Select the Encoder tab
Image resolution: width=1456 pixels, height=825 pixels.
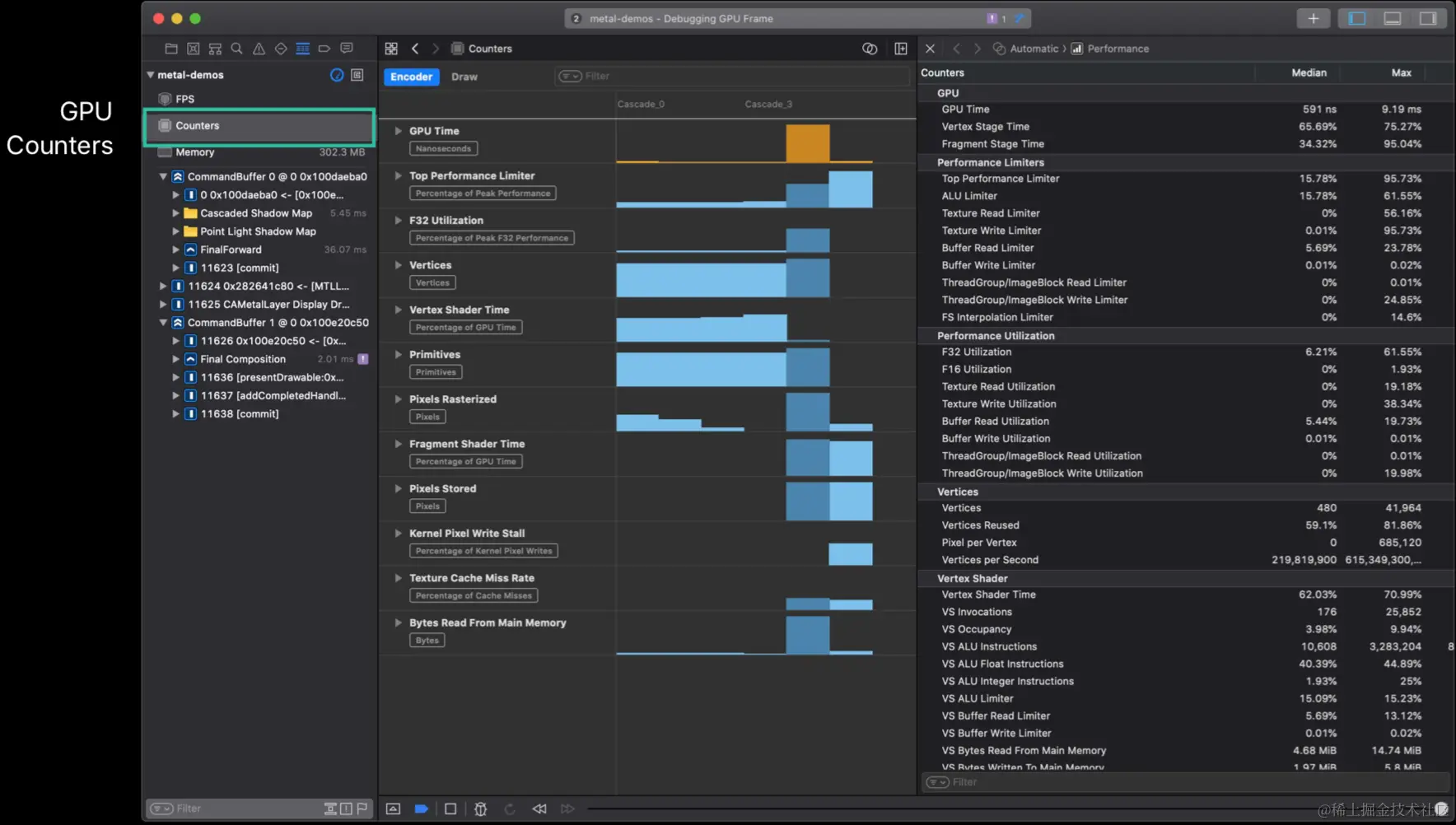coord(411,77)
